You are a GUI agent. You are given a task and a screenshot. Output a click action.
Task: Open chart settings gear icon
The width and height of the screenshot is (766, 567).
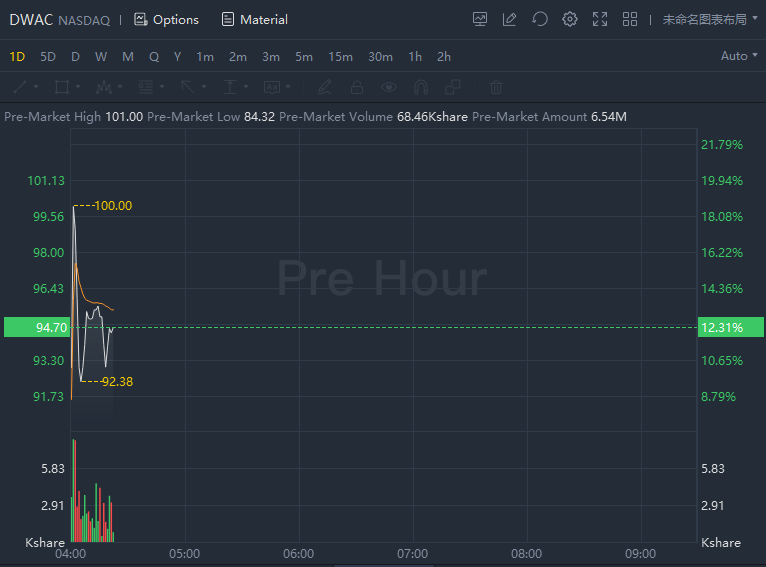click(x=570, y=20)
